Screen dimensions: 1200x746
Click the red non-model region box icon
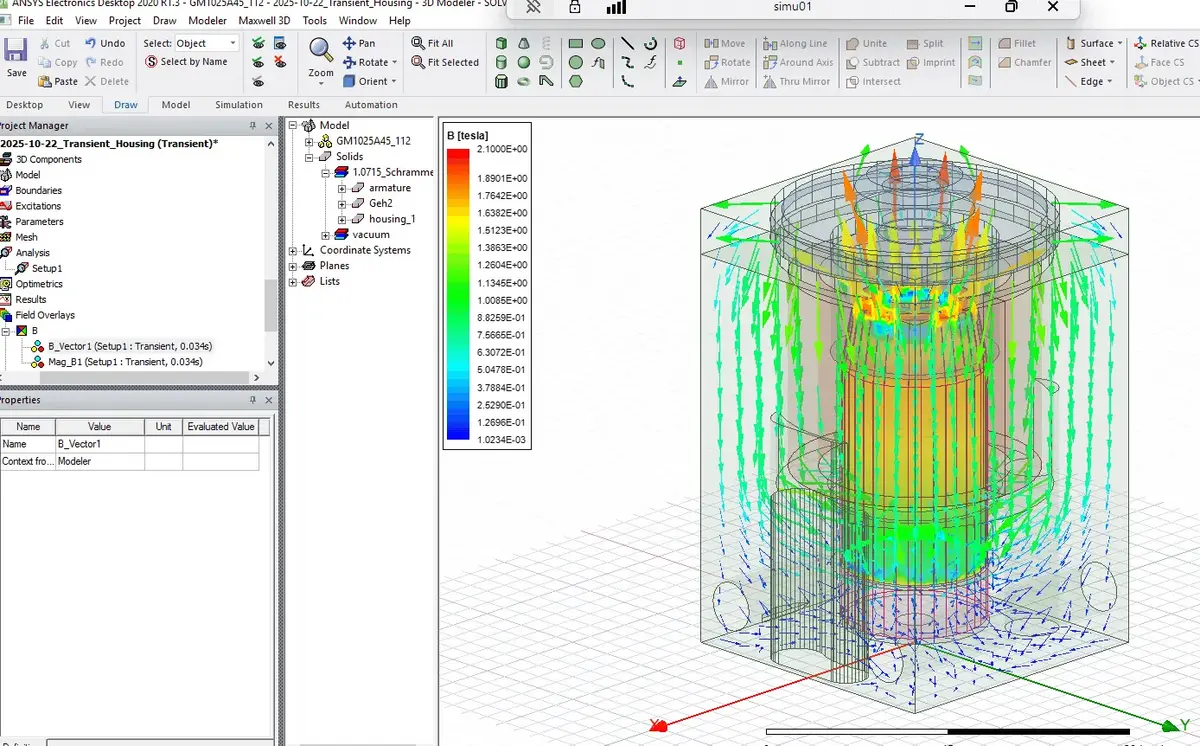(680, 43)
